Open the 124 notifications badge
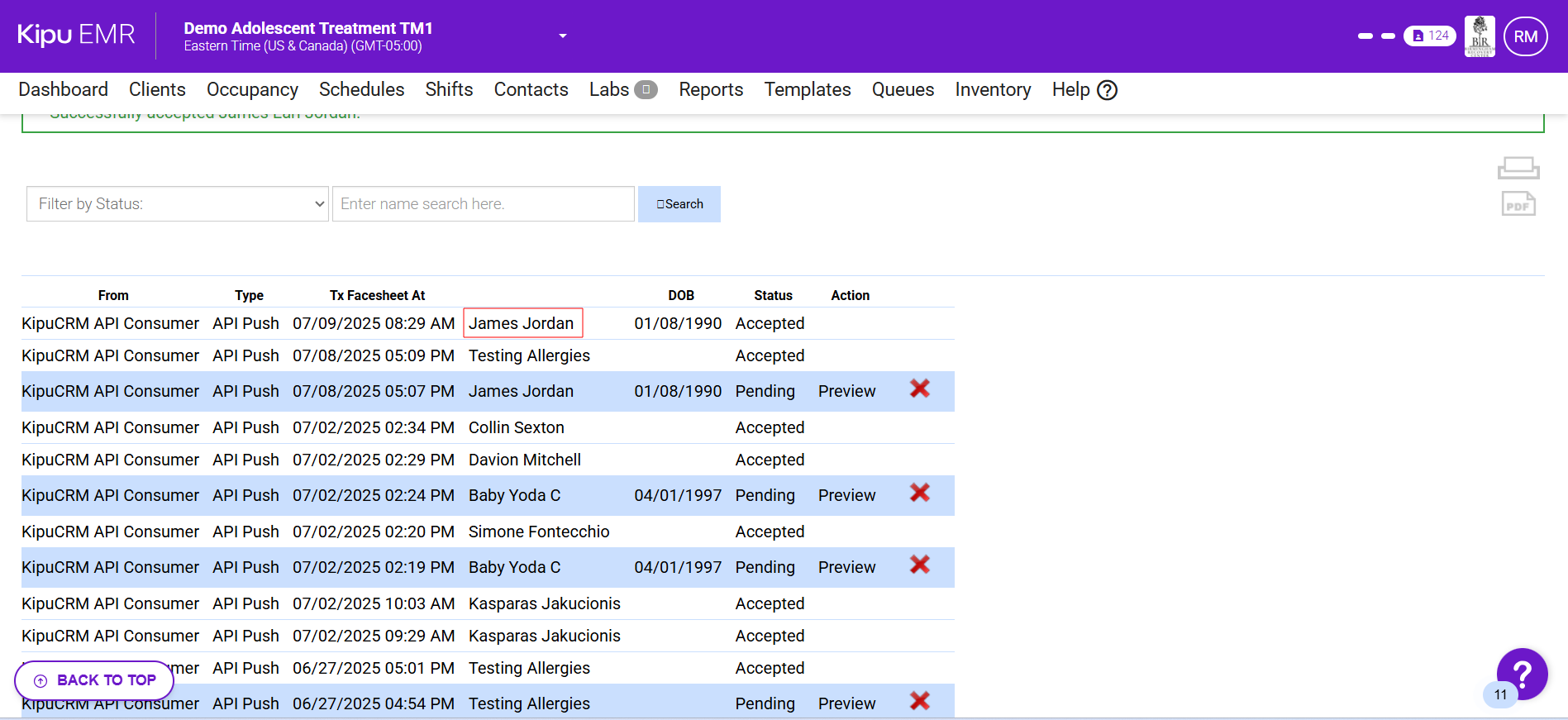Image resolution: width=1568 pixels, height=720 pixels. (x=1429, y=36)
